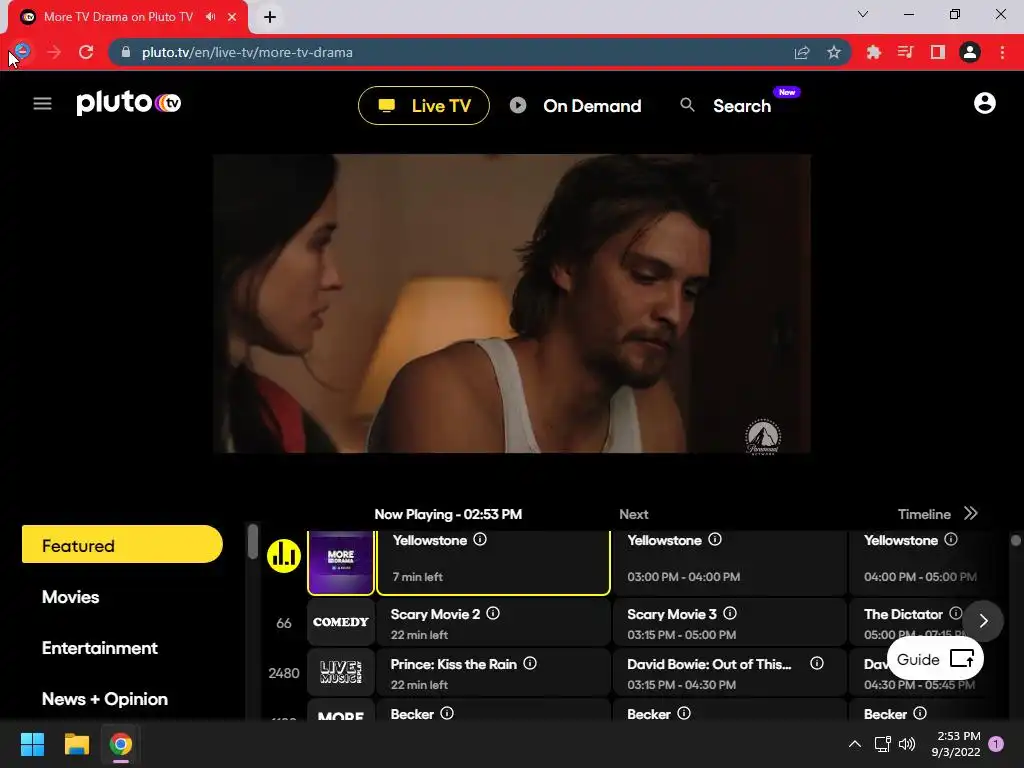Image resolution: width=1024 pixels, height=768 pixels.
Task: Open the Chrome tab search chevron
Action: click(x=863, y=14)
